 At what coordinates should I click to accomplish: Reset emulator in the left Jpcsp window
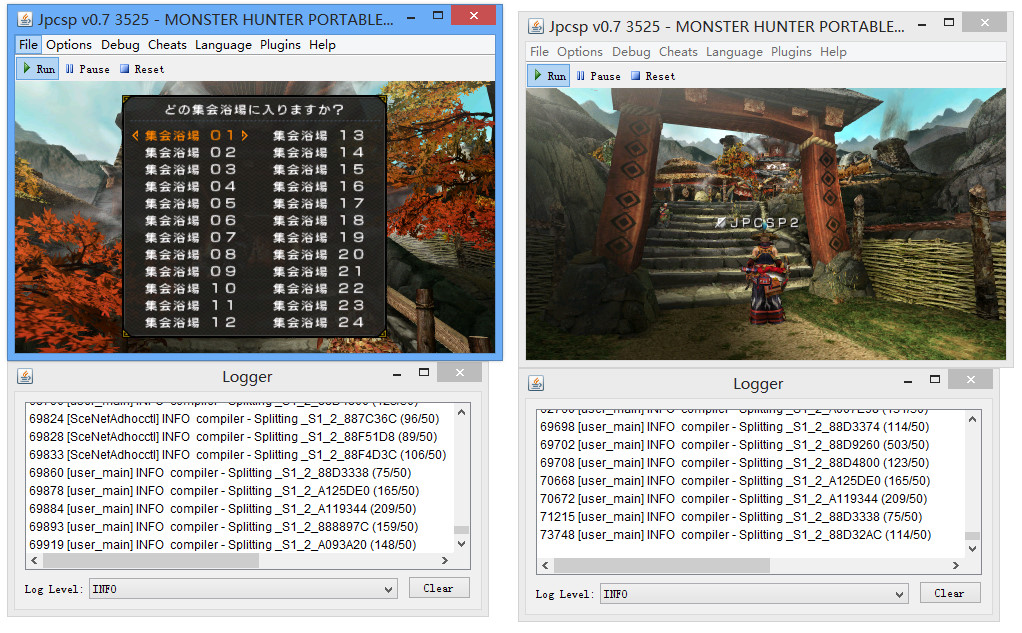click(x=141, y=69)
